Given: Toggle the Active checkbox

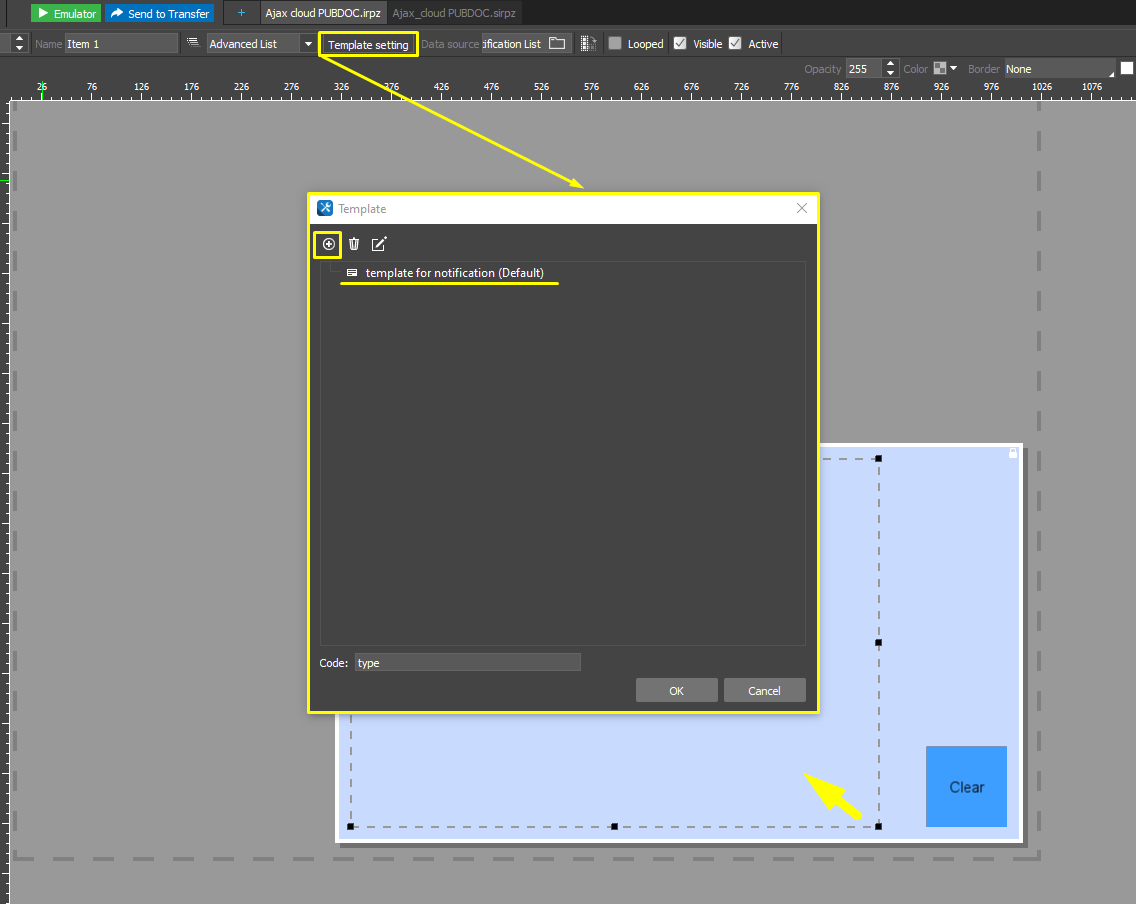Looking at the screenshot, I should point(735,44).
